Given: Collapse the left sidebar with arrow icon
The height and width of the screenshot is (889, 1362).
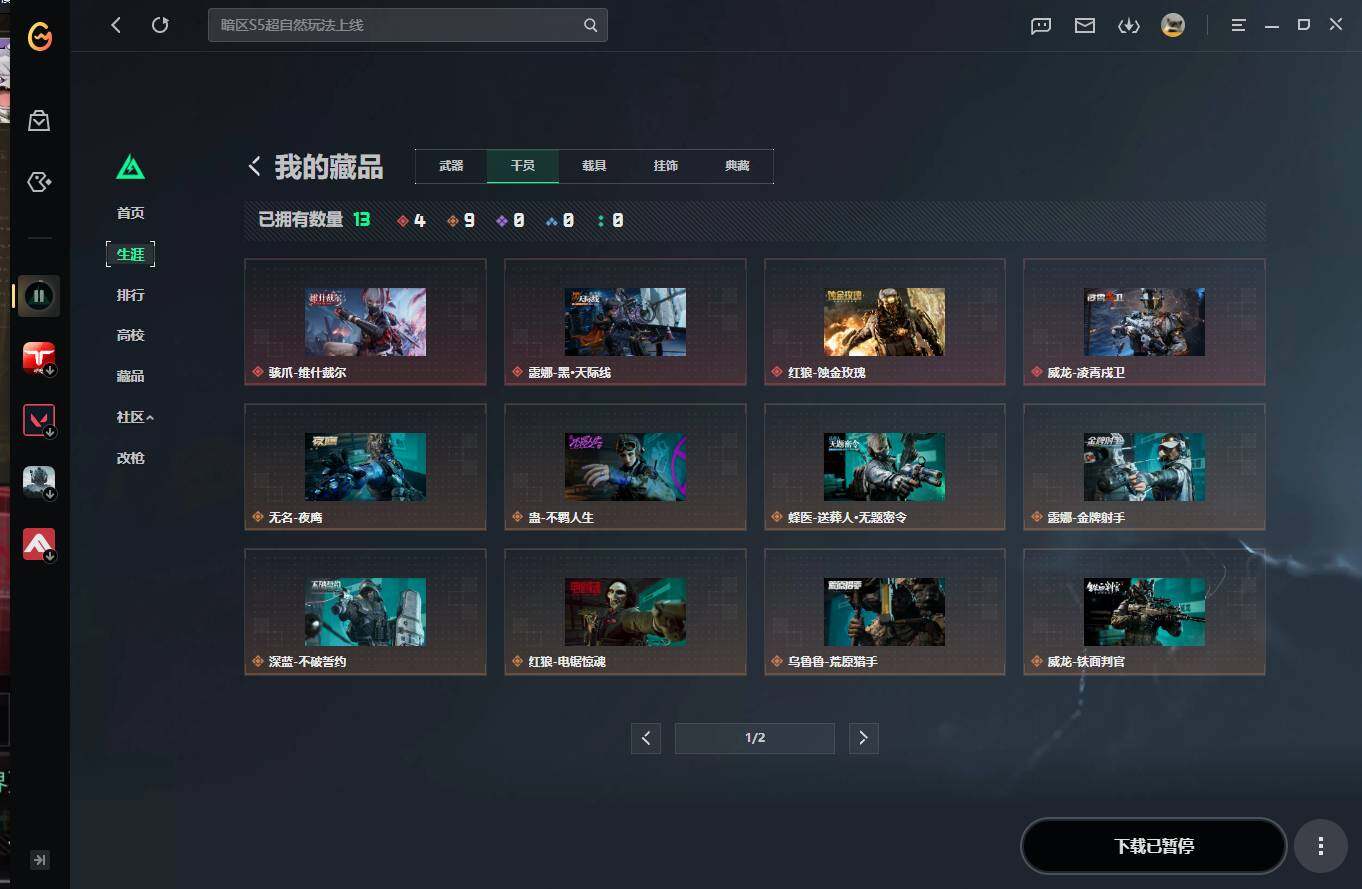Looking at the screenshot, I should [x=40, y=860].
